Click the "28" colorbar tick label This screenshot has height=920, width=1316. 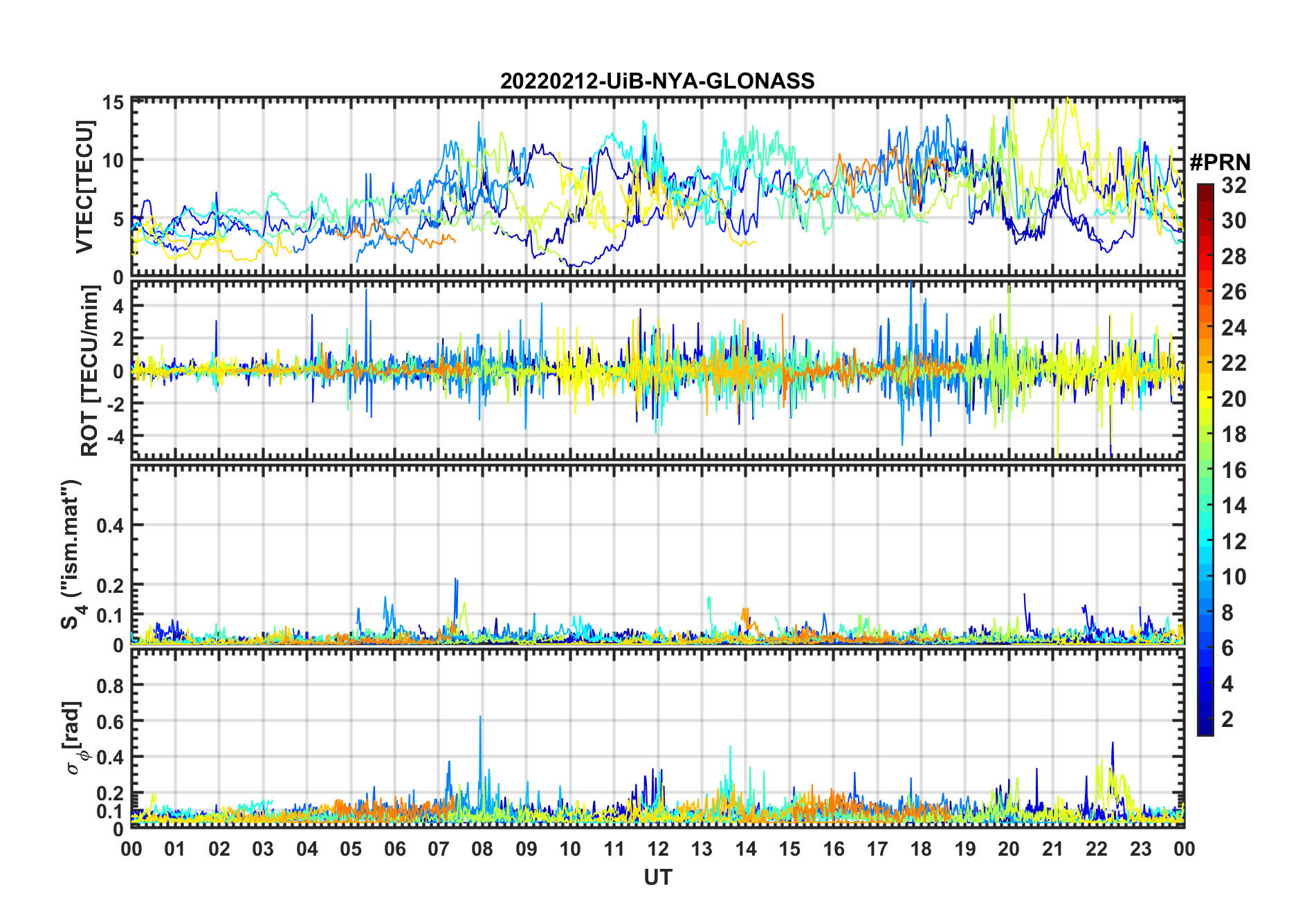pos(1234,257)
